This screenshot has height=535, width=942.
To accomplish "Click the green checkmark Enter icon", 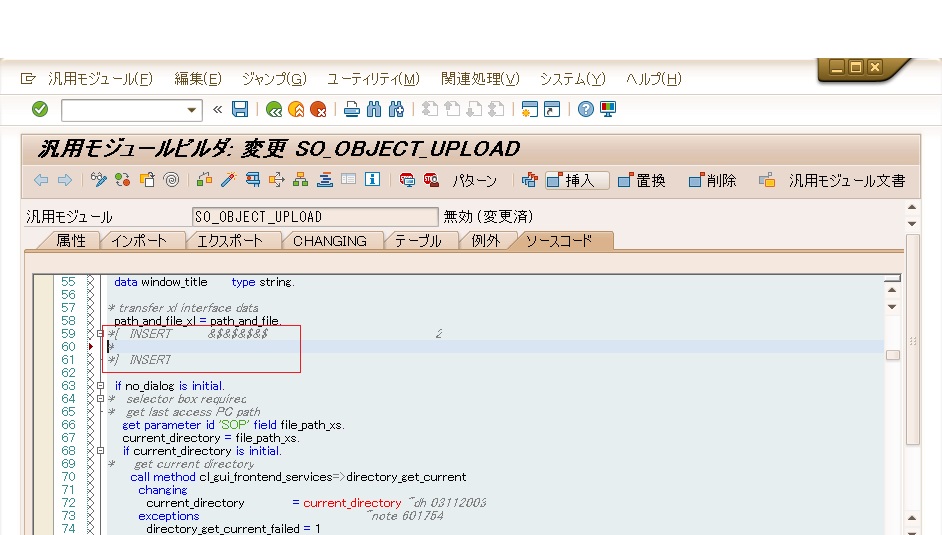I will coord(40,109).
